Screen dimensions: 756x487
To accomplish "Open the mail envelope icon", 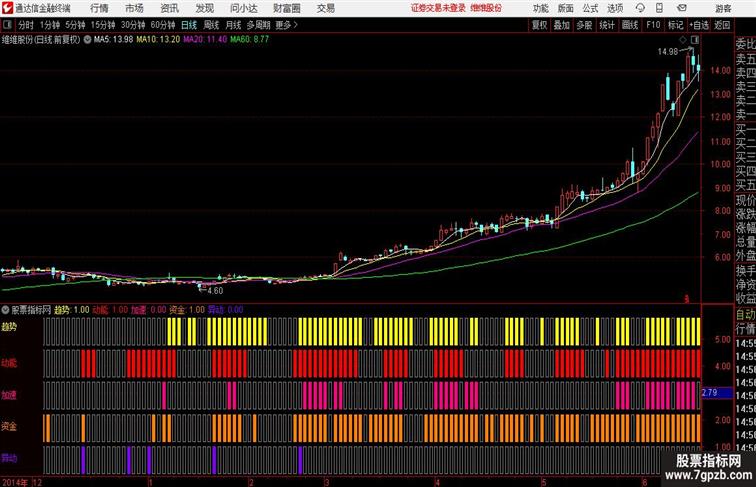I will coord(682,8).
